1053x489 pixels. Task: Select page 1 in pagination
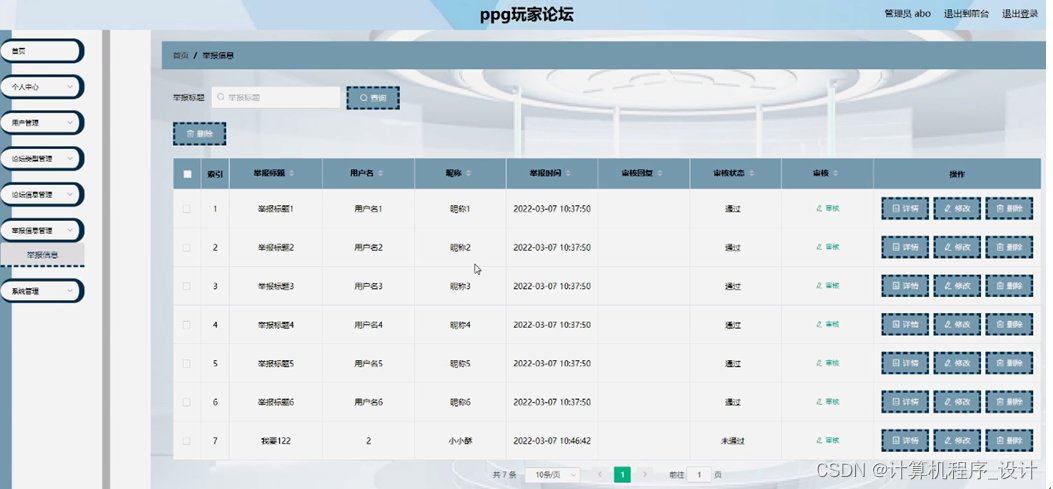tap(623, 474)
